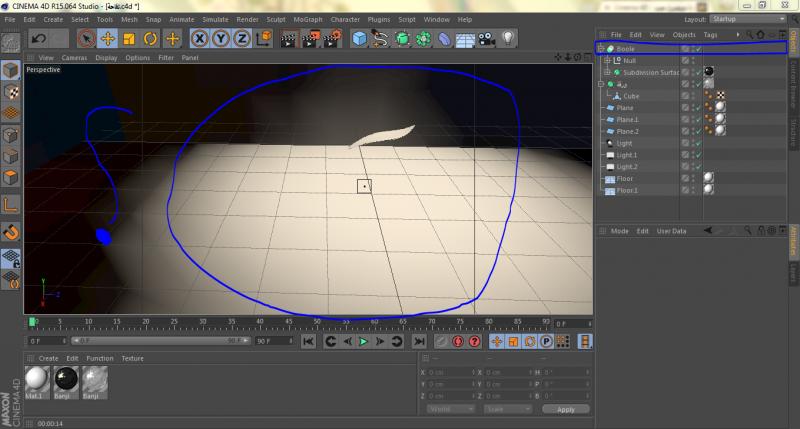Toggle the X axis lock
800x429 pixels.
click(x=199, y=38)
